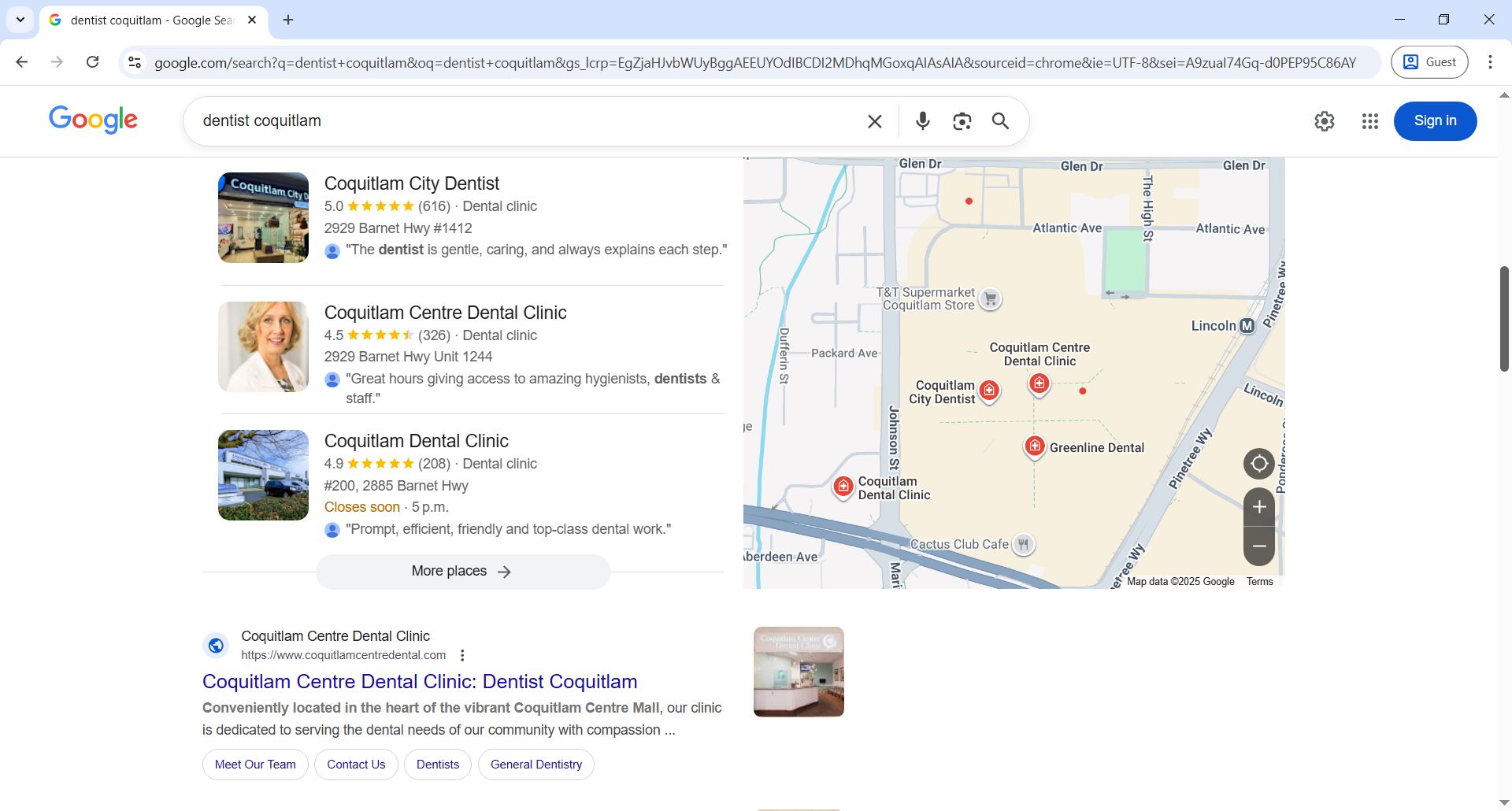This screenshot has width=1512, height=811.
Task: Open the tab search dropdown
Action: coord(20,20)
